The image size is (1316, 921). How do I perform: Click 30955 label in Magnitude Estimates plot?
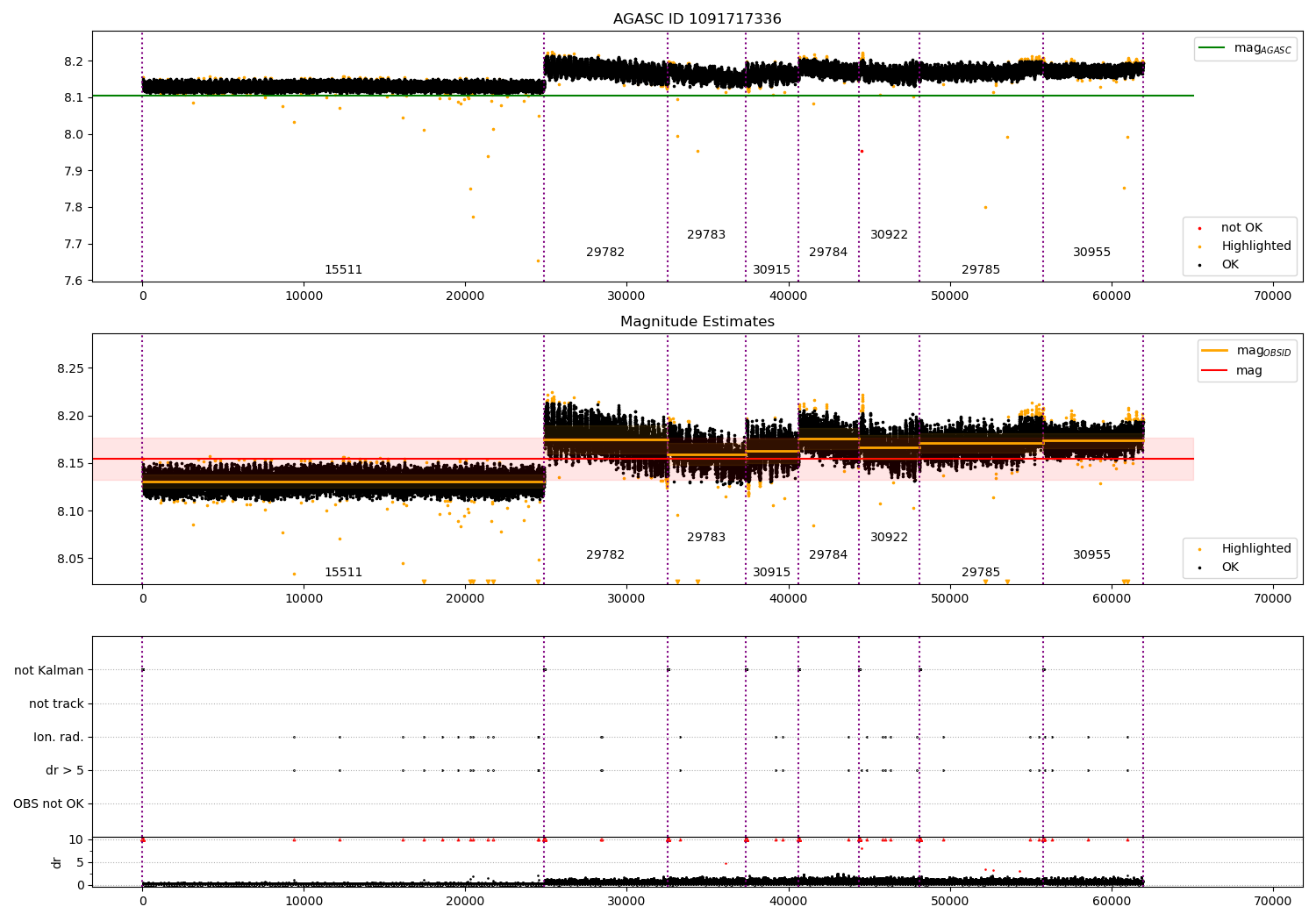pyautogui.click(x=1091, y=554)
